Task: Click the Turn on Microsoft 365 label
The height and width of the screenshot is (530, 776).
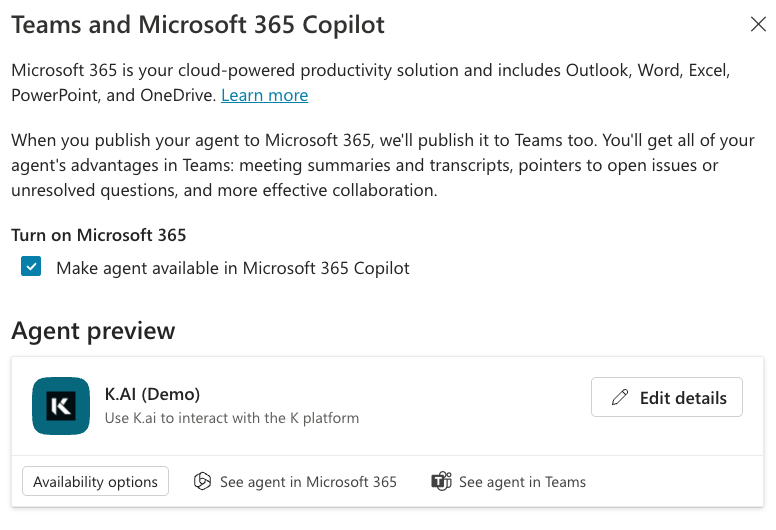Action: [99, 236]
